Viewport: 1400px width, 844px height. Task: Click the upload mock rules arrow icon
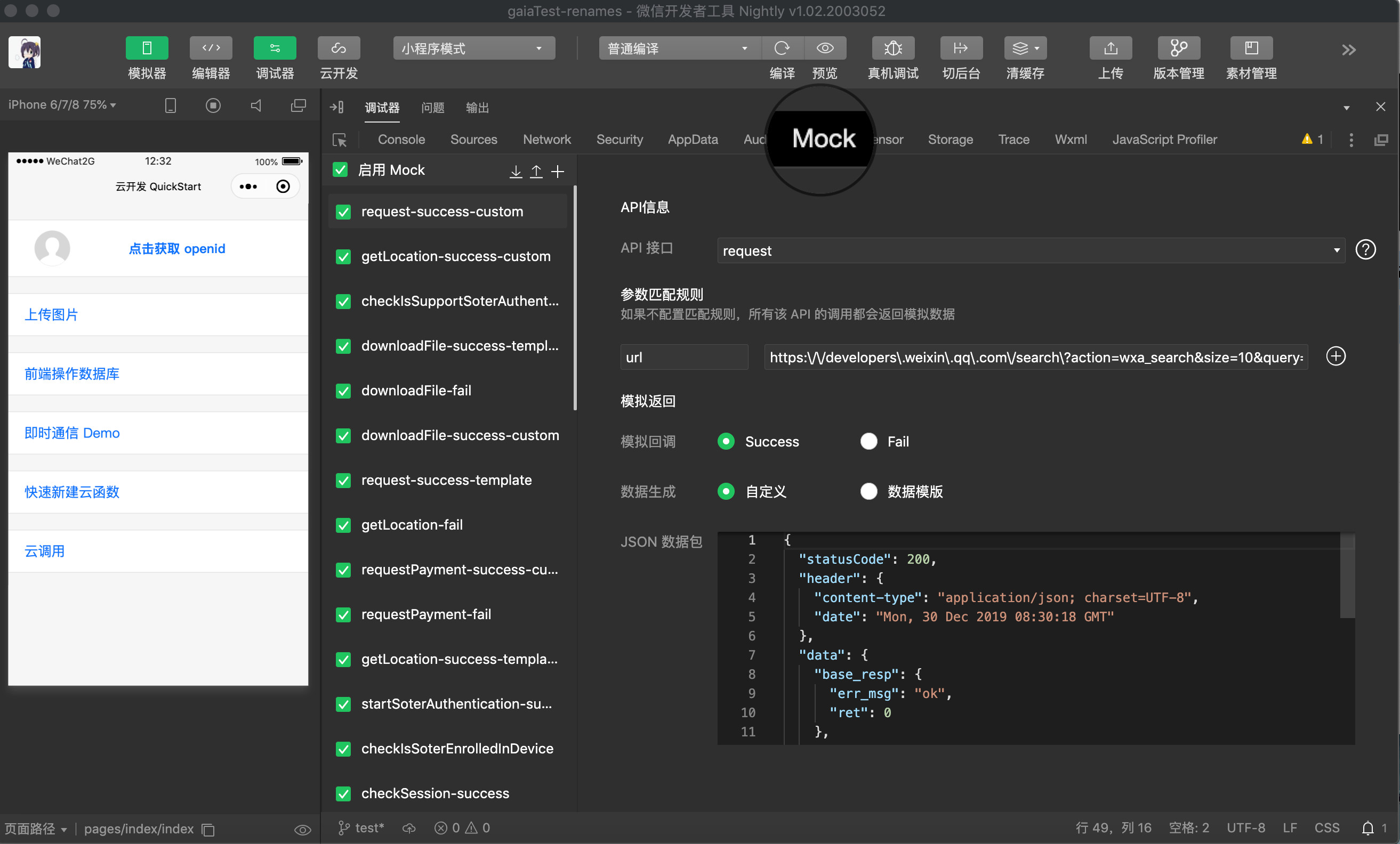pos(536,171)
